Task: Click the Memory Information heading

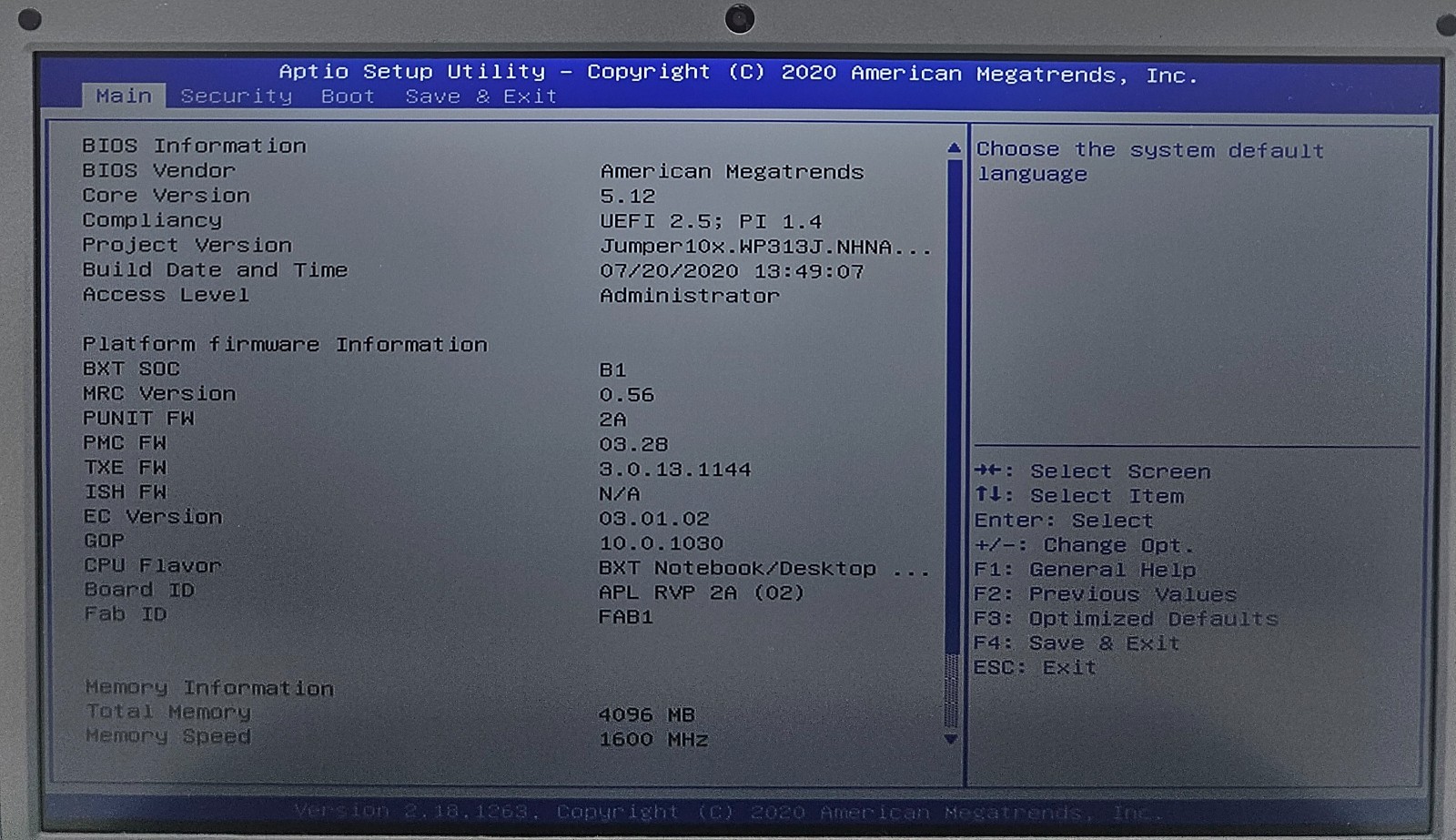Action: 209,688
